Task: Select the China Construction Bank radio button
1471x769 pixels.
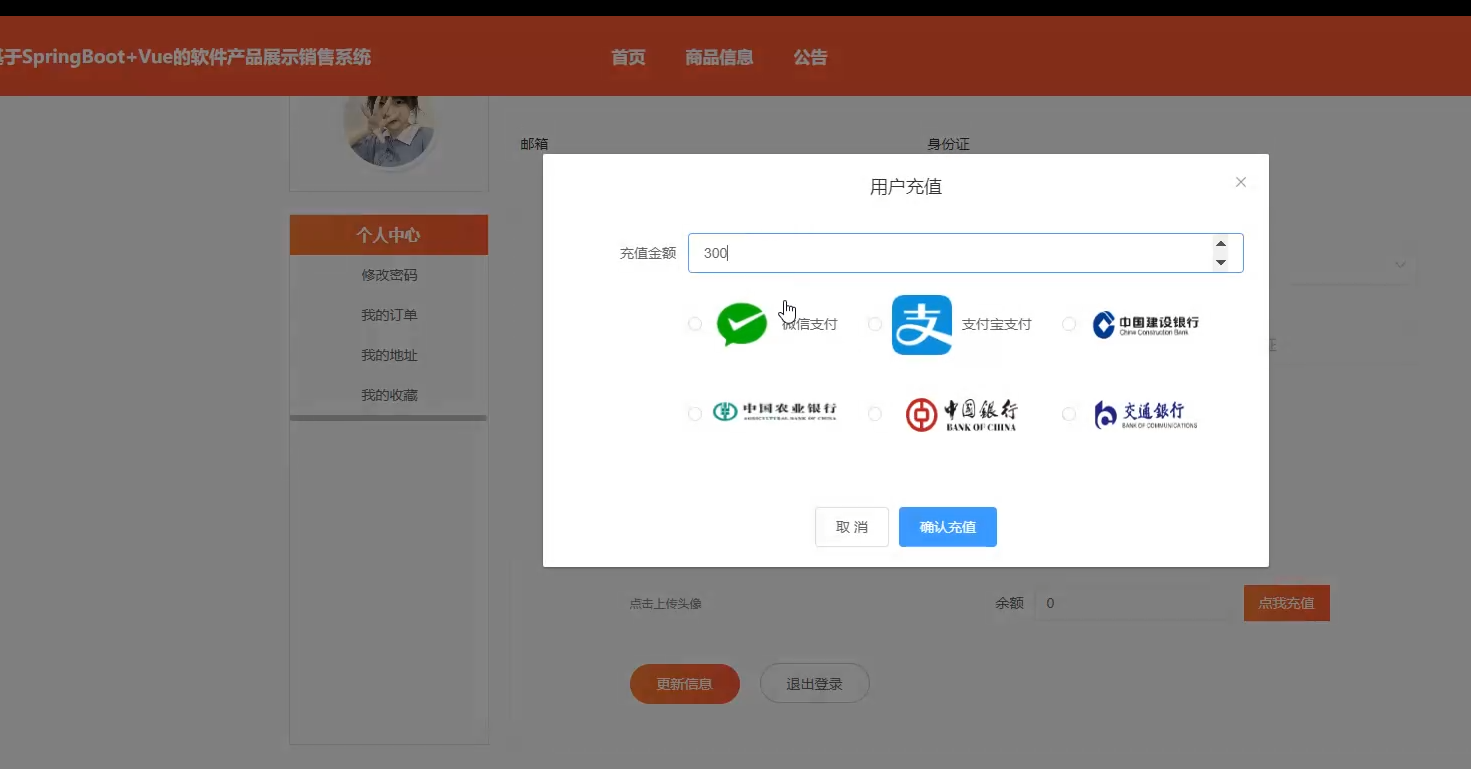Action: pyautogui.click(x=1069, y=324)
